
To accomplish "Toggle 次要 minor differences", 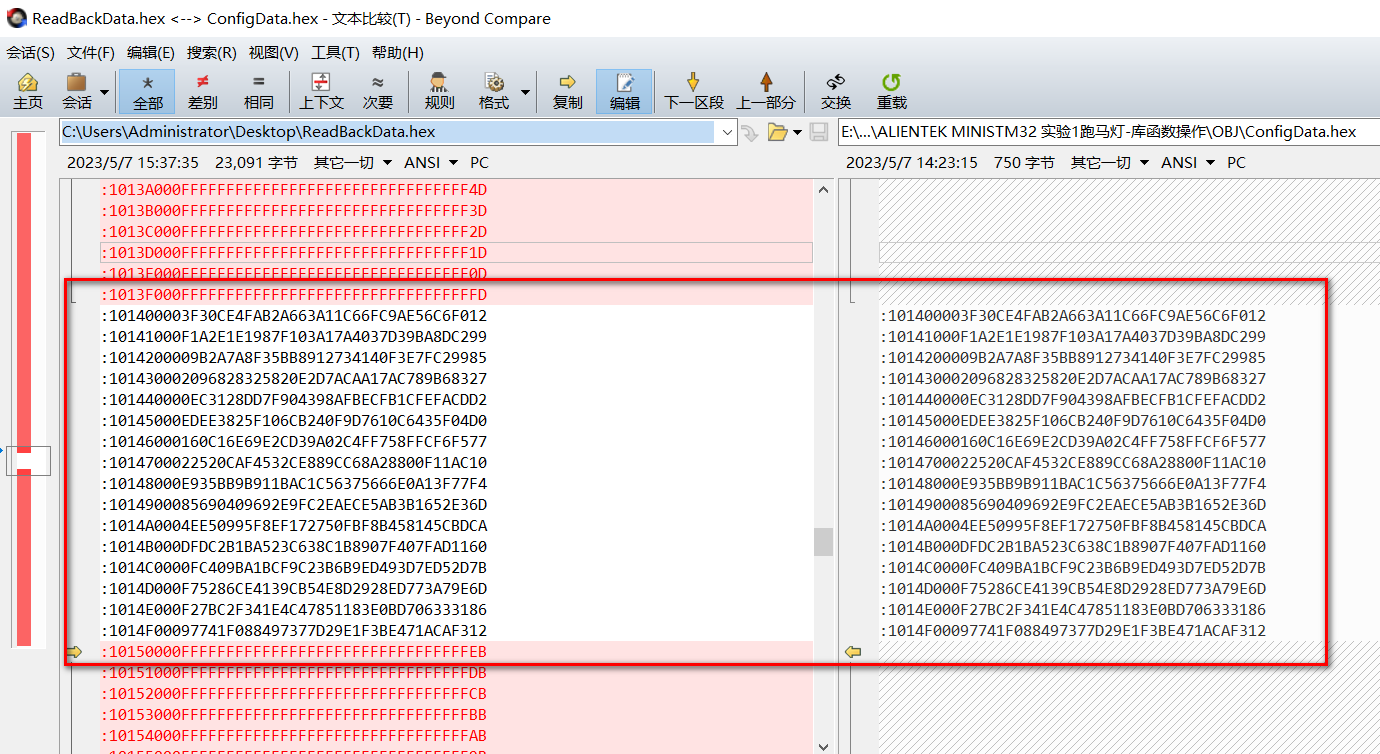I will click(x=377, y=91).
